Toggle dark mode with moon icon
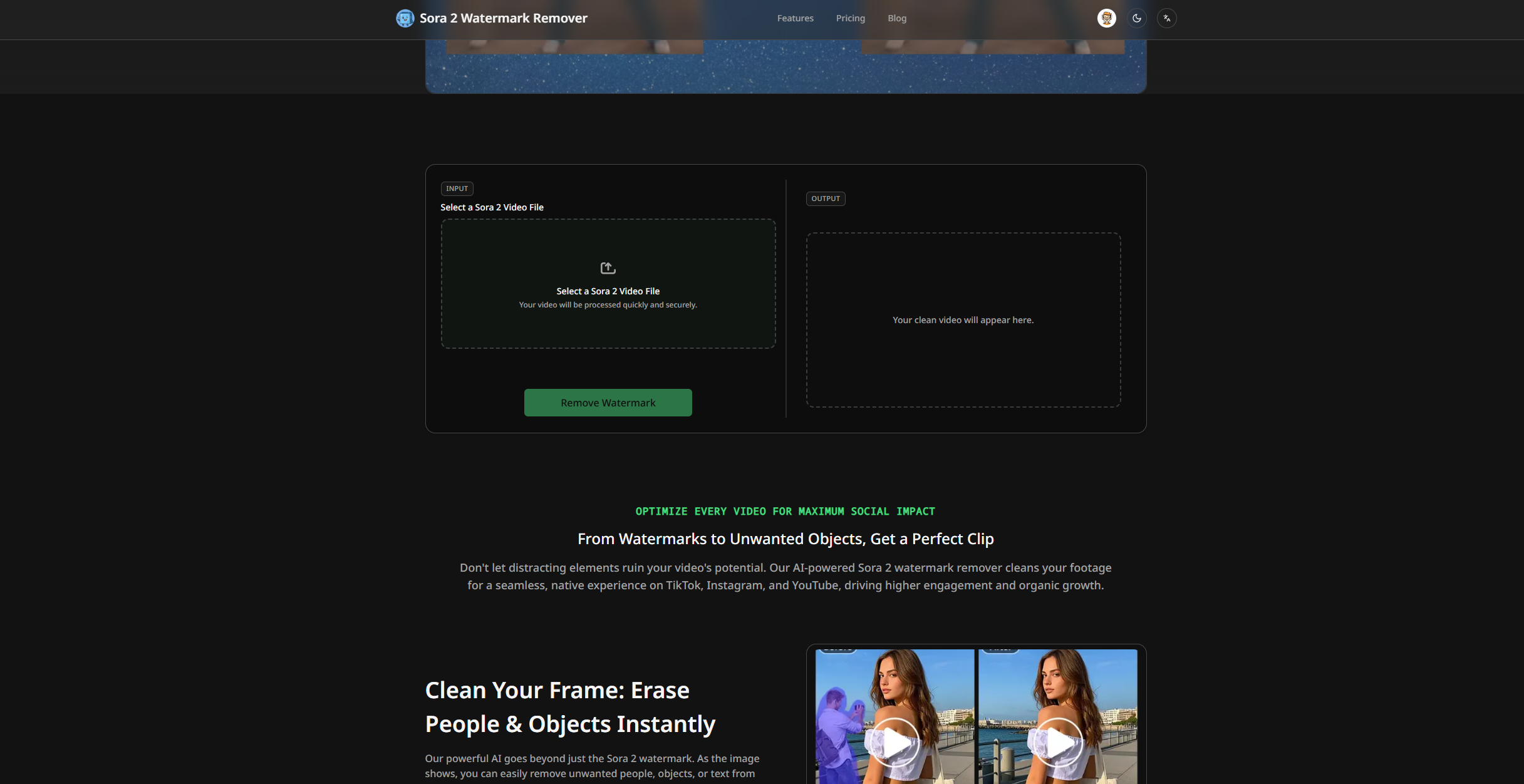The image size is (1524, 784). point(1136,18)
